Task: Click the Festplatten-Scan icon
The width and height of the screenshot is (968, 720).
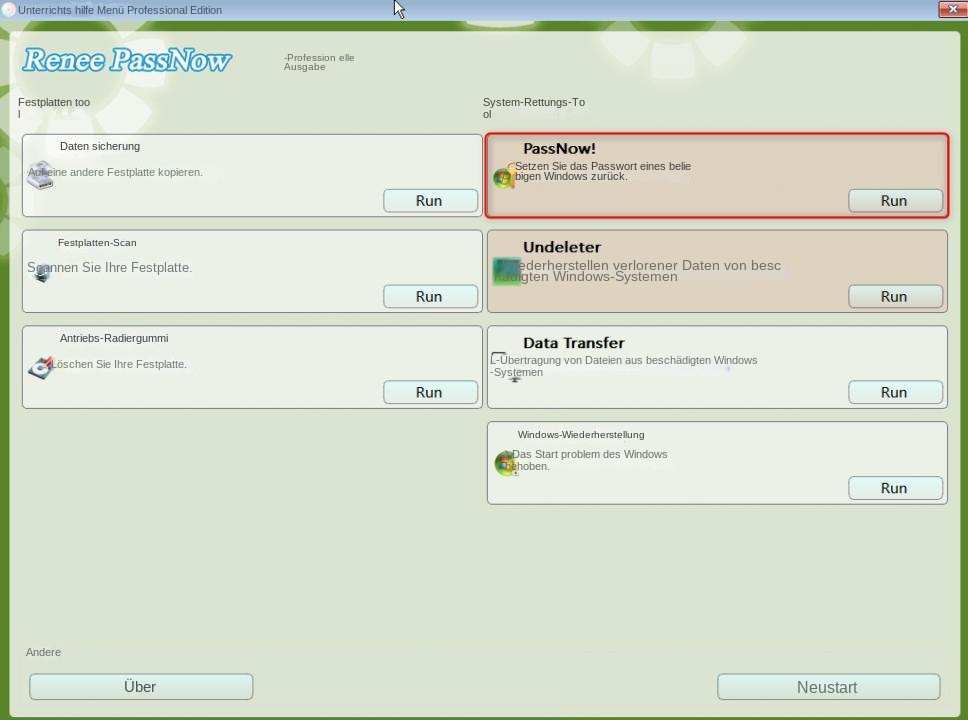Action: tap(41, 271)
